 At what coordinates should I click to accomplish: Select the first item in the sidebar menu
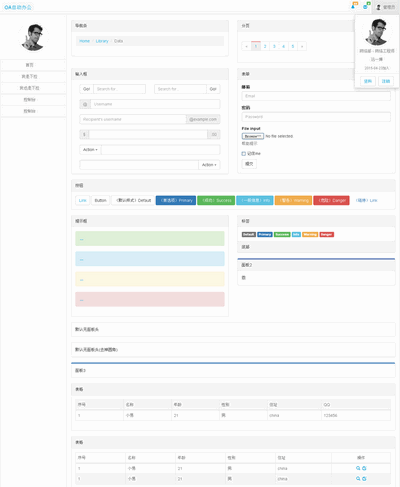point(33,65)
